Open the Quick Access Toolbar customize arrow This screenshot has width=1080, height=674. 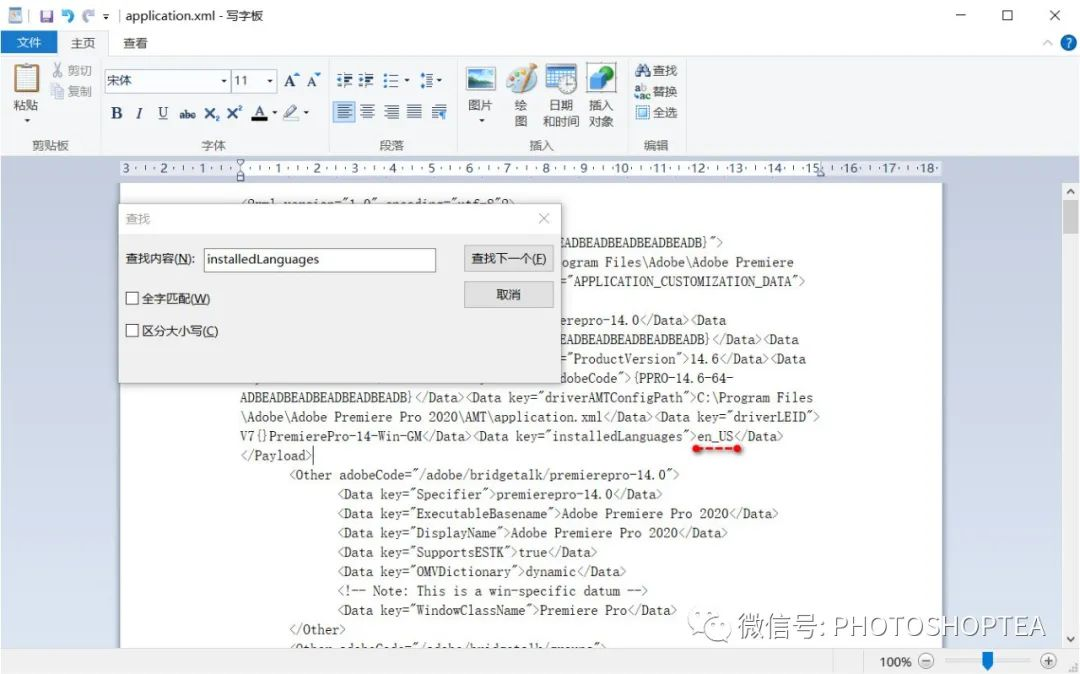pyautogui.click(x=106, y=16)
